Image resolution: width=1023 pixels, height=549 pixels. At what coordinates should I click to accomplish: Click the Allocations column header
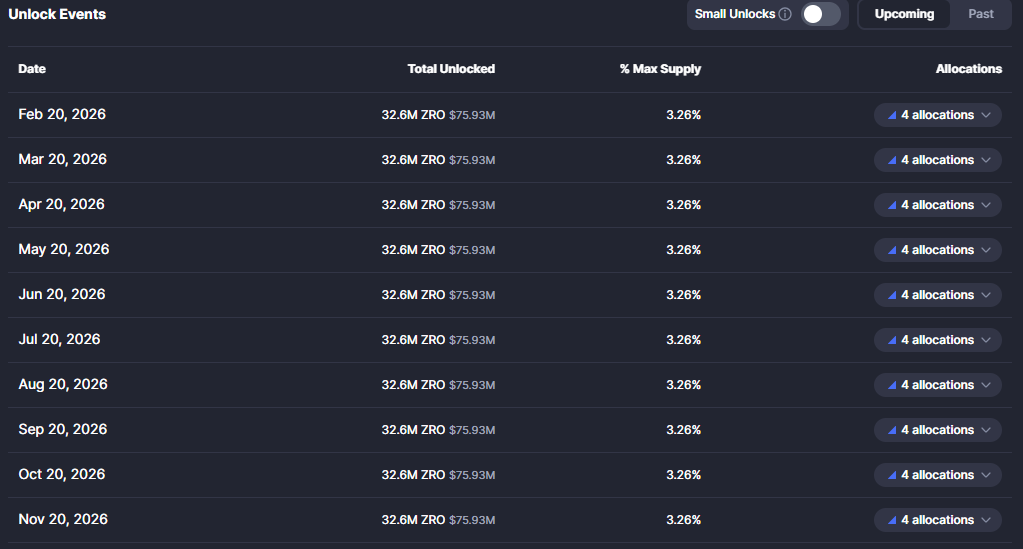(968, 69)
